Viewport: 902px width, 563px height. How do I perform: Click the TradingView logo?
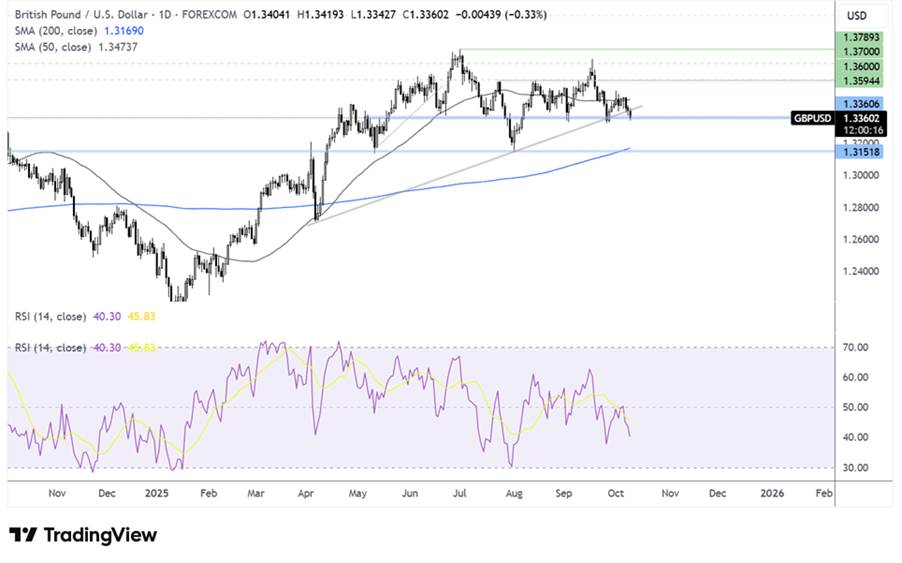click(83, 535)
